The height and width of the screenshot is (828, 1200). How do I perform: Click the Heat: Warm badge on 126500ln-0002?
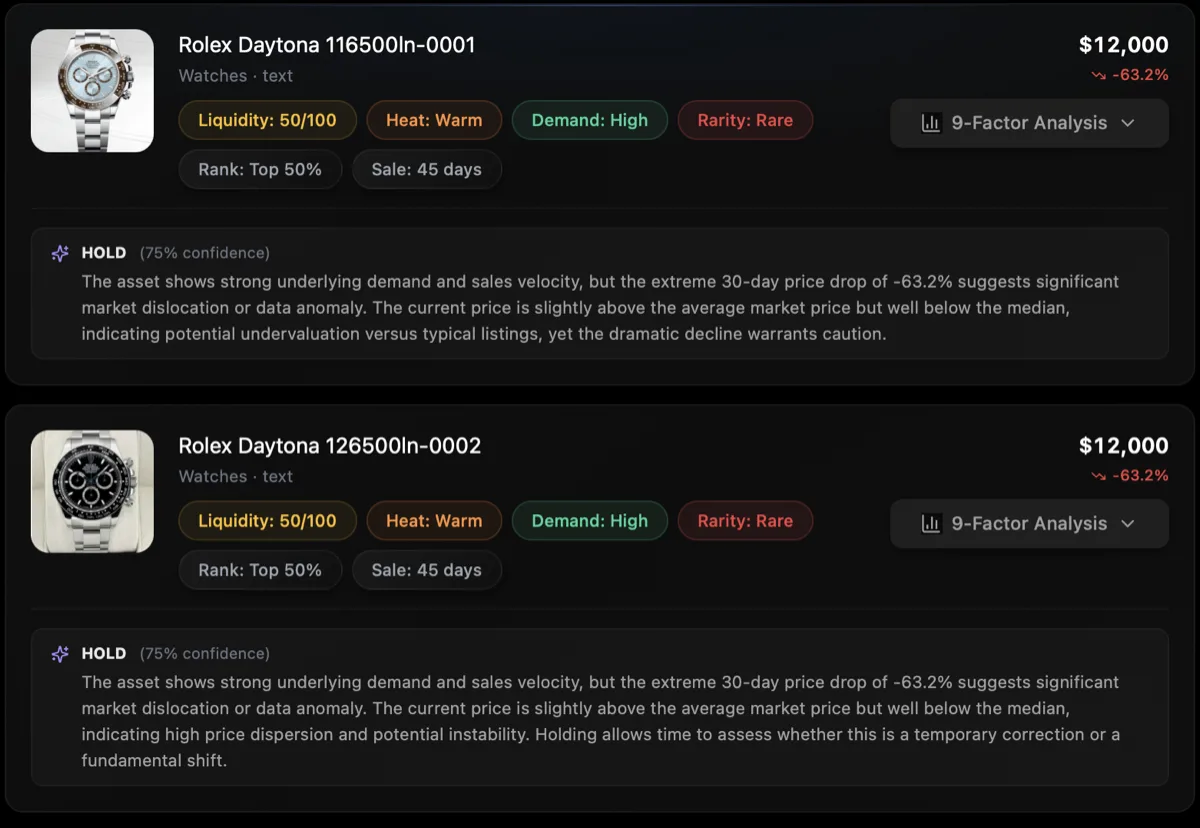coord(434,521)
